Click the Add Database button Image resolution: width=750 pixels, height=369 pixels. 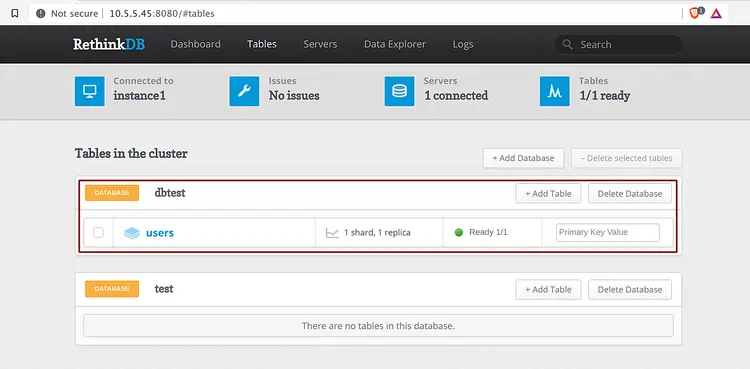(x=523, y=158)
